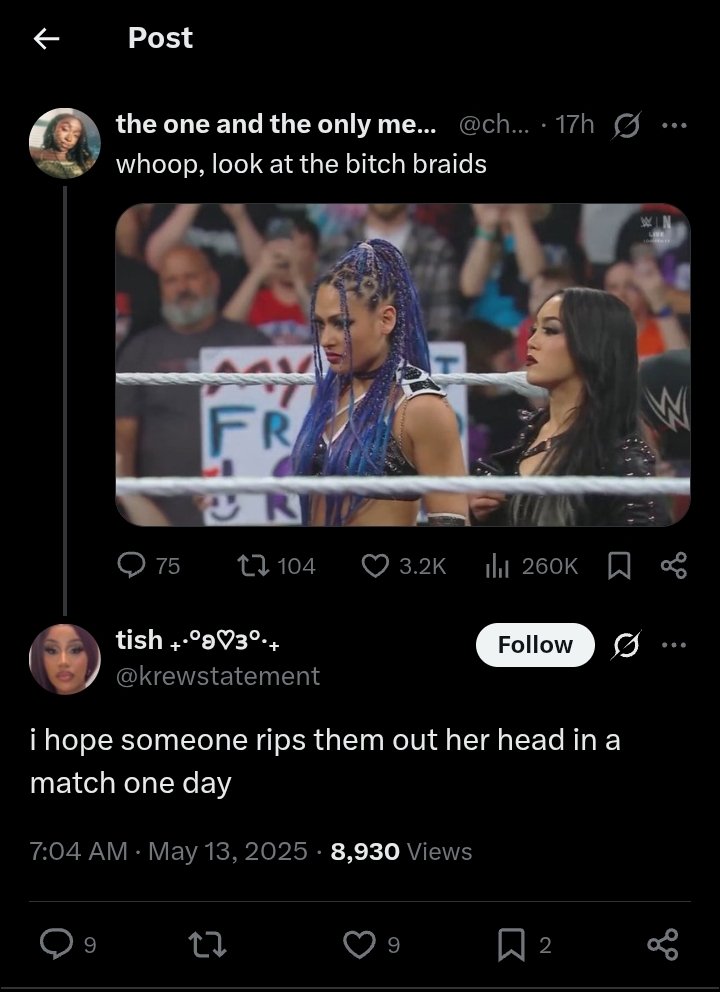Open the wrestling ring photo
The height and width of the screenshot is (992, 720).
[x=403, y=364]
